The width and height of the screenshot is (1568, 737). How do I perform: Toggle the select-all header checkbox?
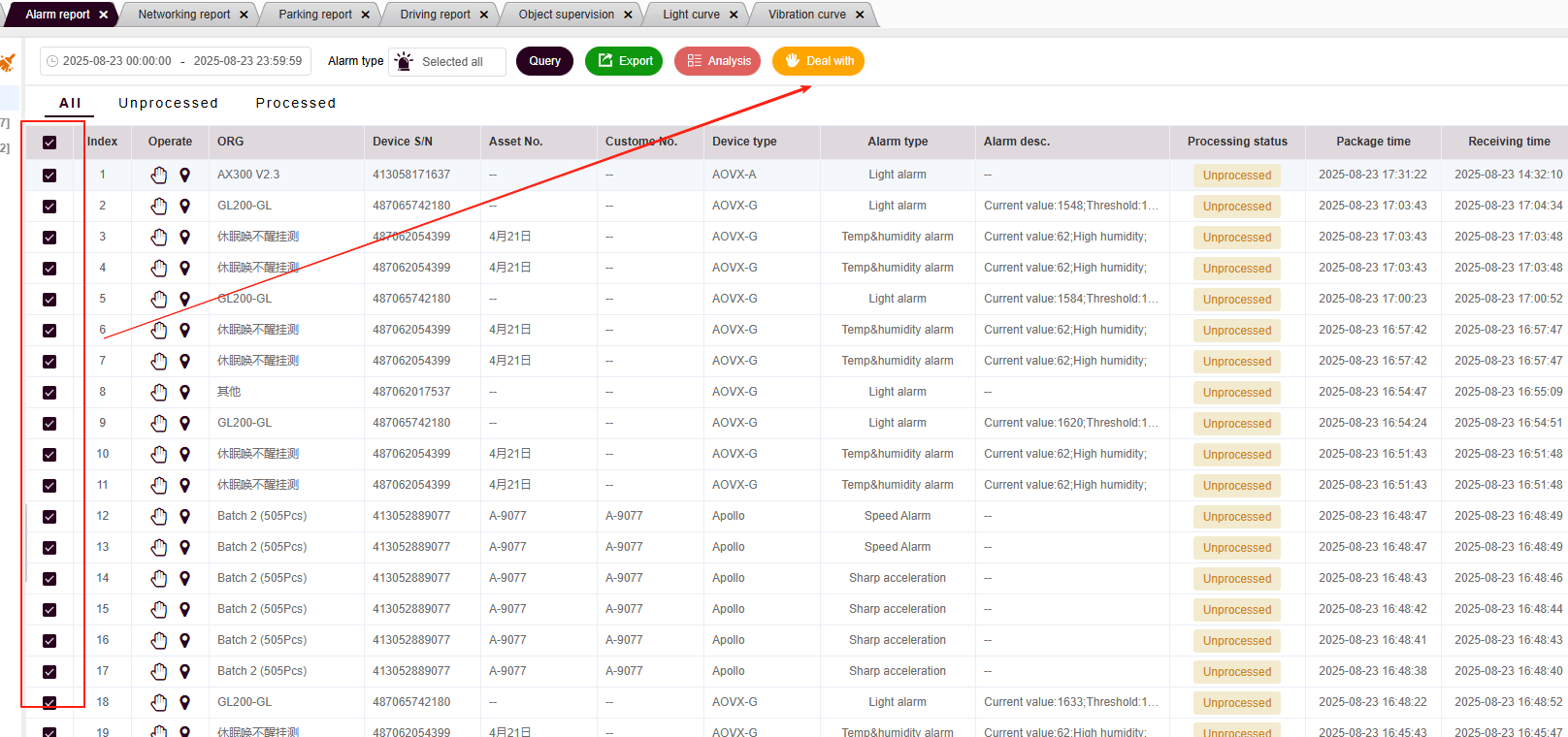pos(49,143)
